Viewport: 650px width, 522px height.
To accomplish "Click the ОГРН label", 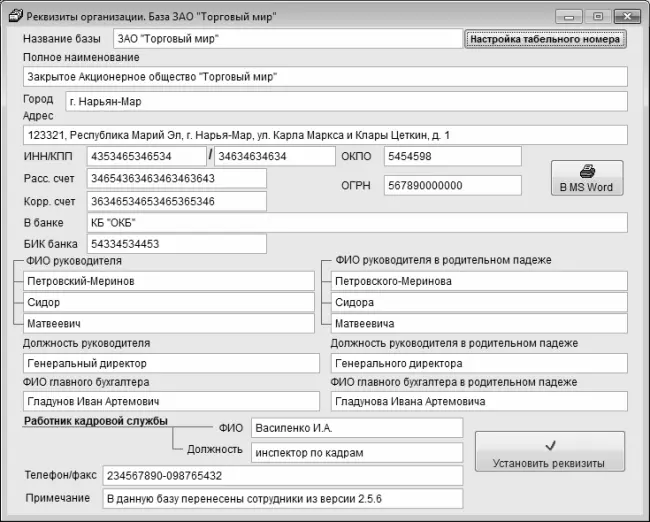I will (356, 185).
